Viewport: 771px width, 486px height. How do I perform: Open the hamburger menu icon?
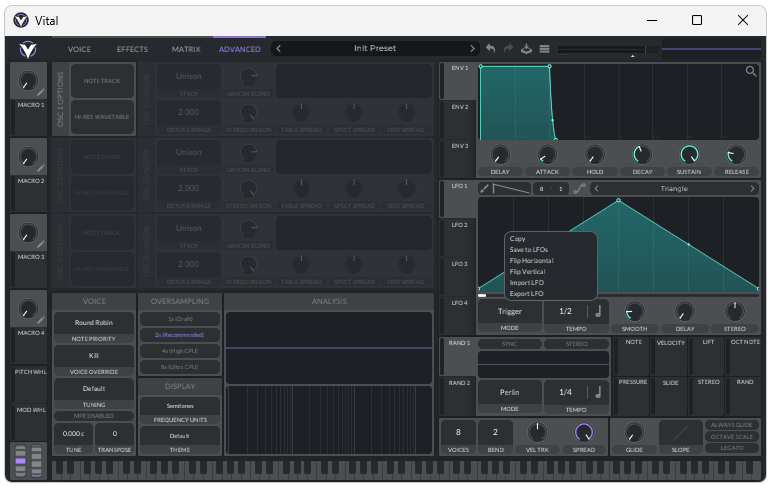pos(544,48)
